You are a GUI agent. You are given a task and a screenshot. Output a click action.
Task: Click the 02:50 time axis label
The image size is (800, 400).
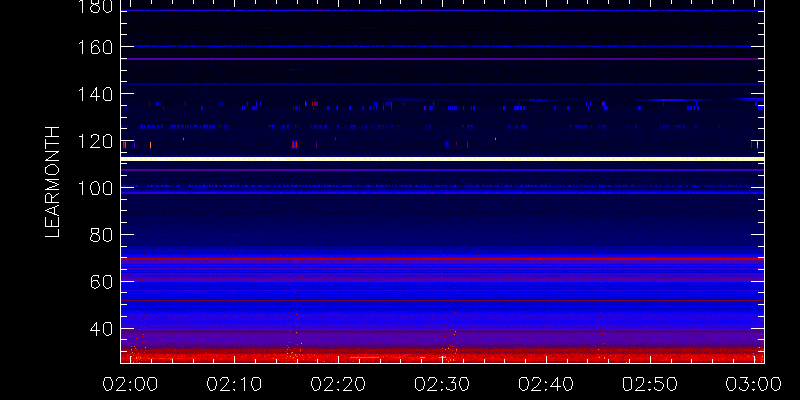(x=650, y=384)
